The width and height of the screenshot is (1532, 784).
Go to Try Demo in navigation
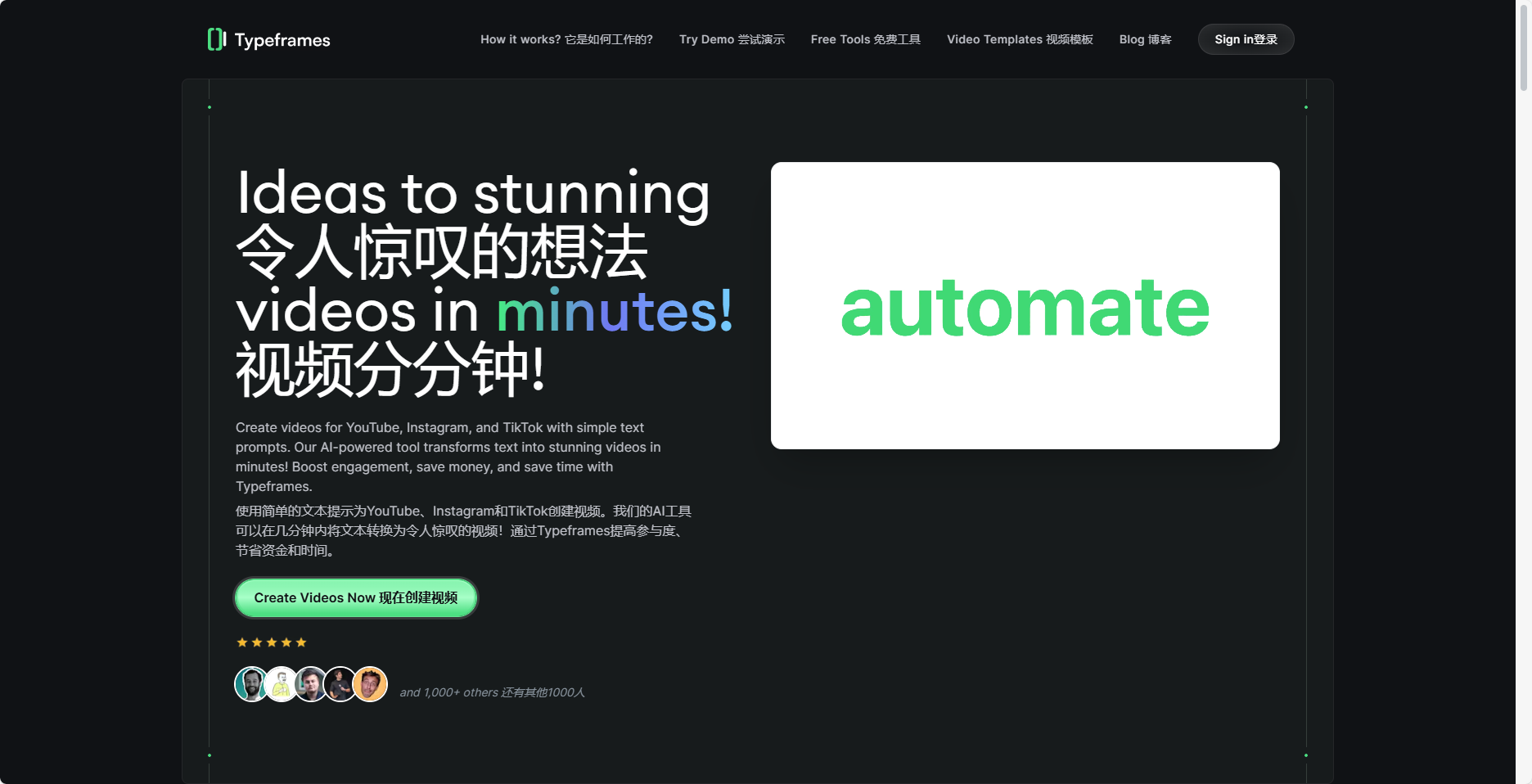[732, 39]
